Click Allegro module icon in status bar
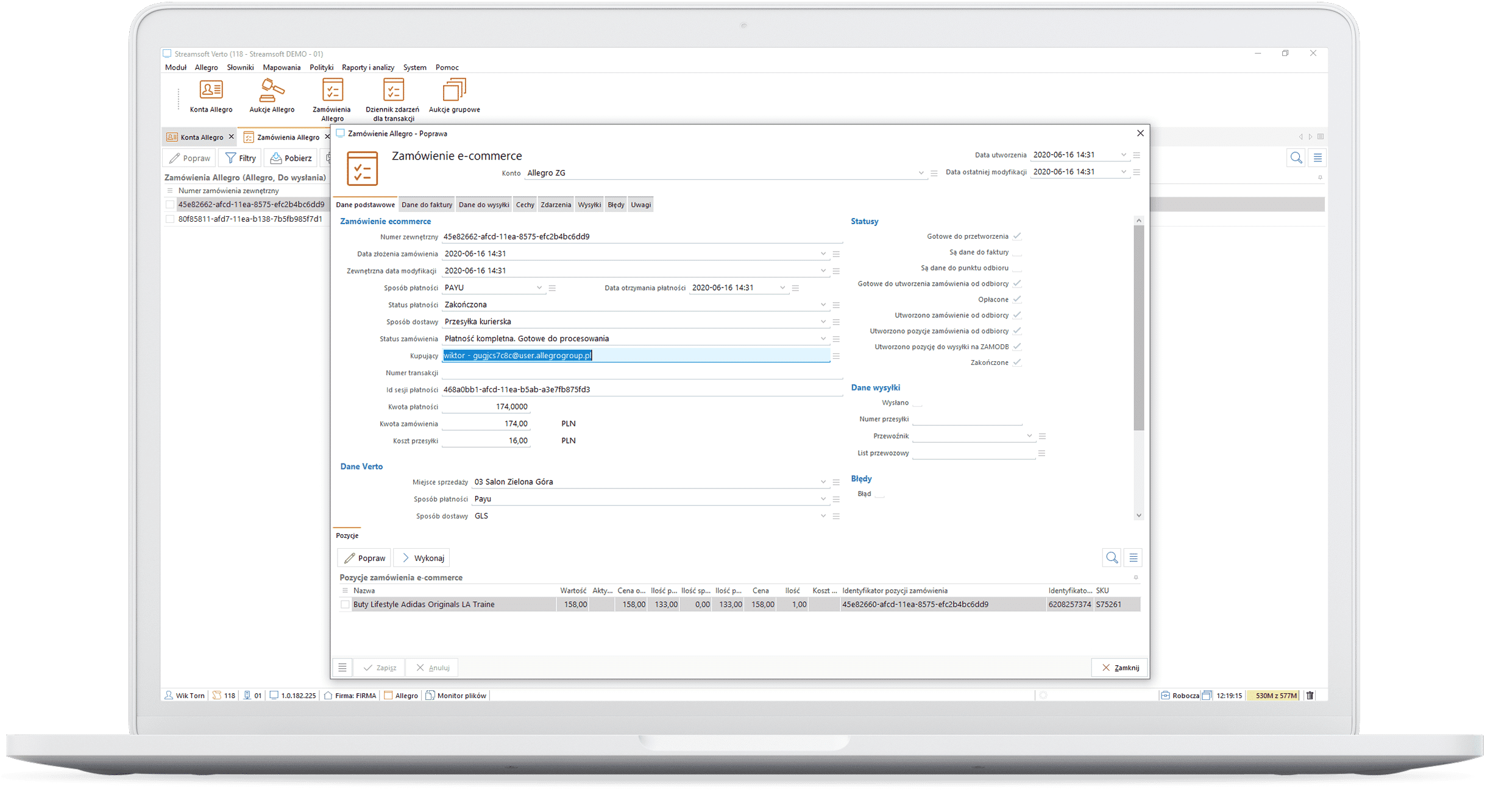This screenshot has height=812, width=1493. 388,695
